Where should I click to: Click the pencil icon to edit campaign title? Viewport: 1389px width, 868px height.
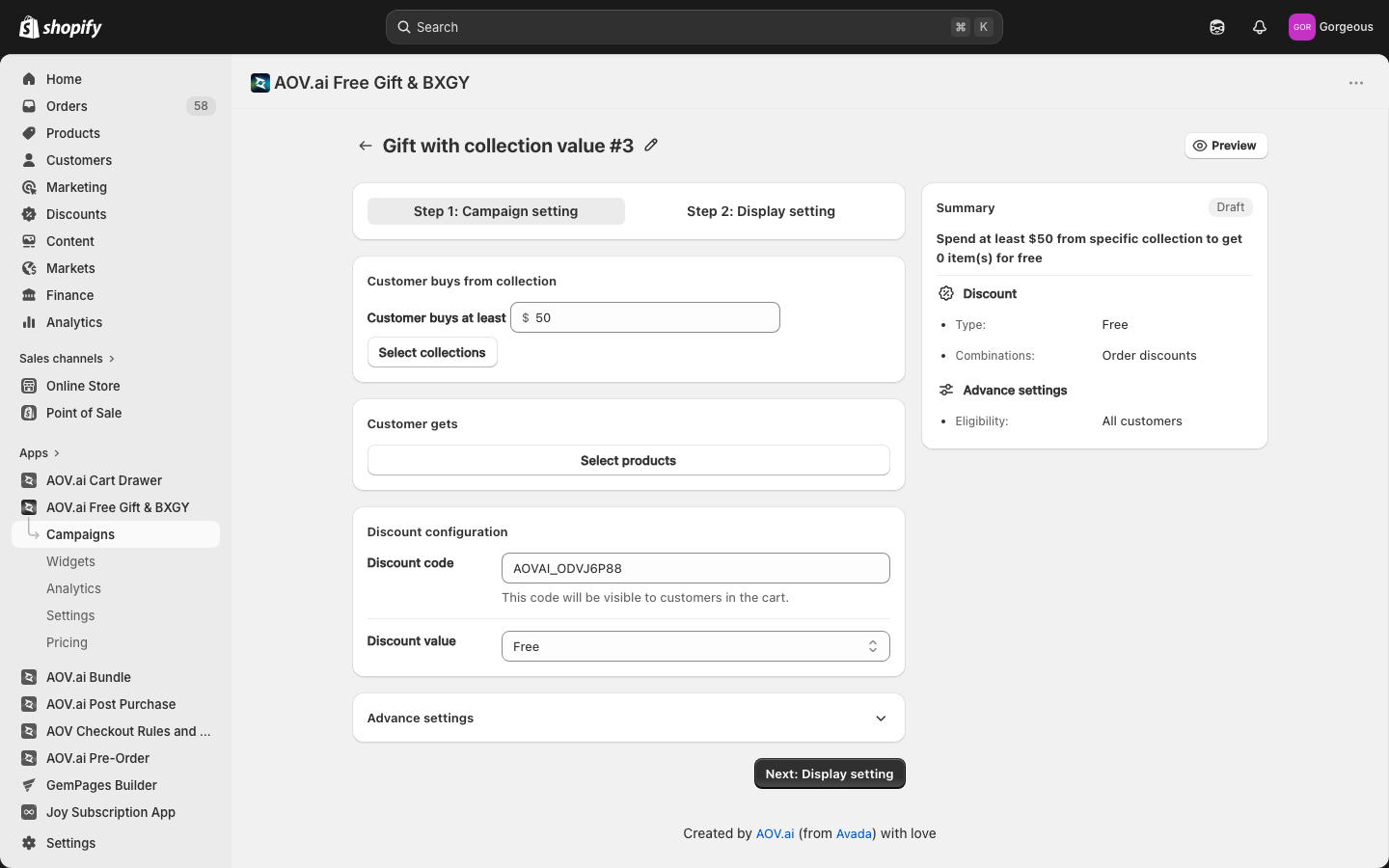coord(651,145)
